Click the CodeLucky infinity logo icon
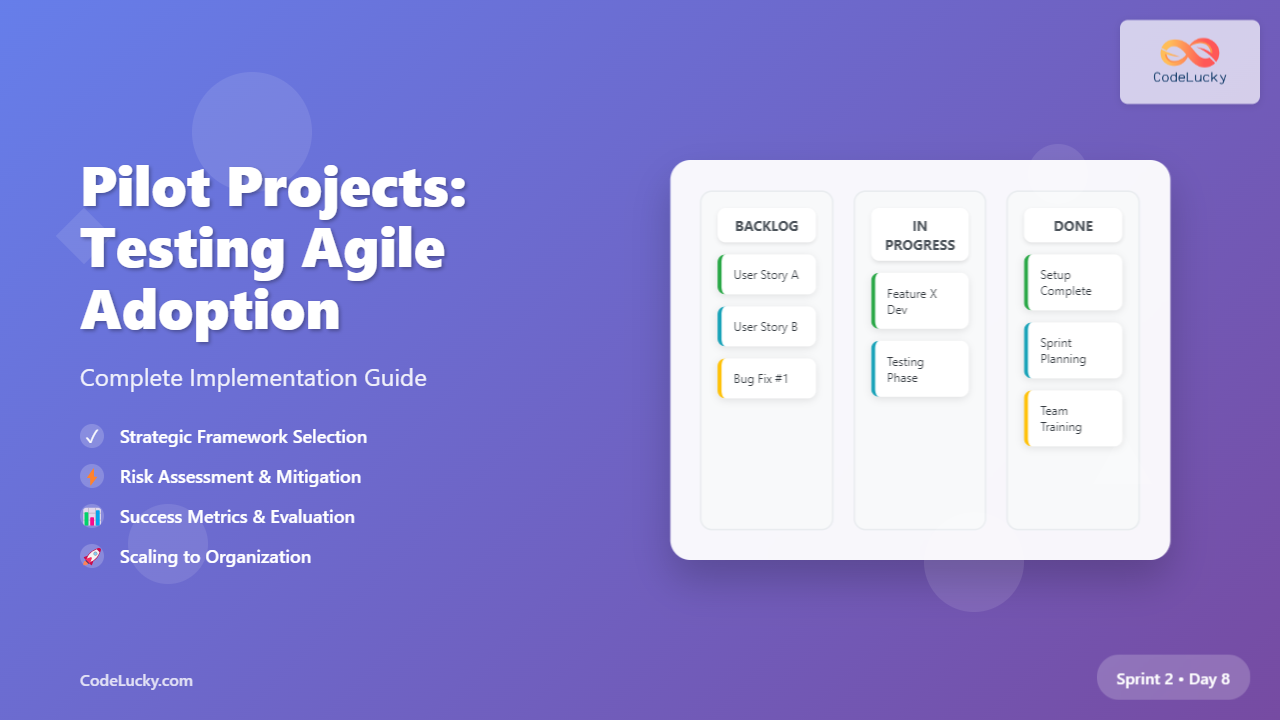This screenshot has height=720, width=1280. click(x=1189, y=52)
